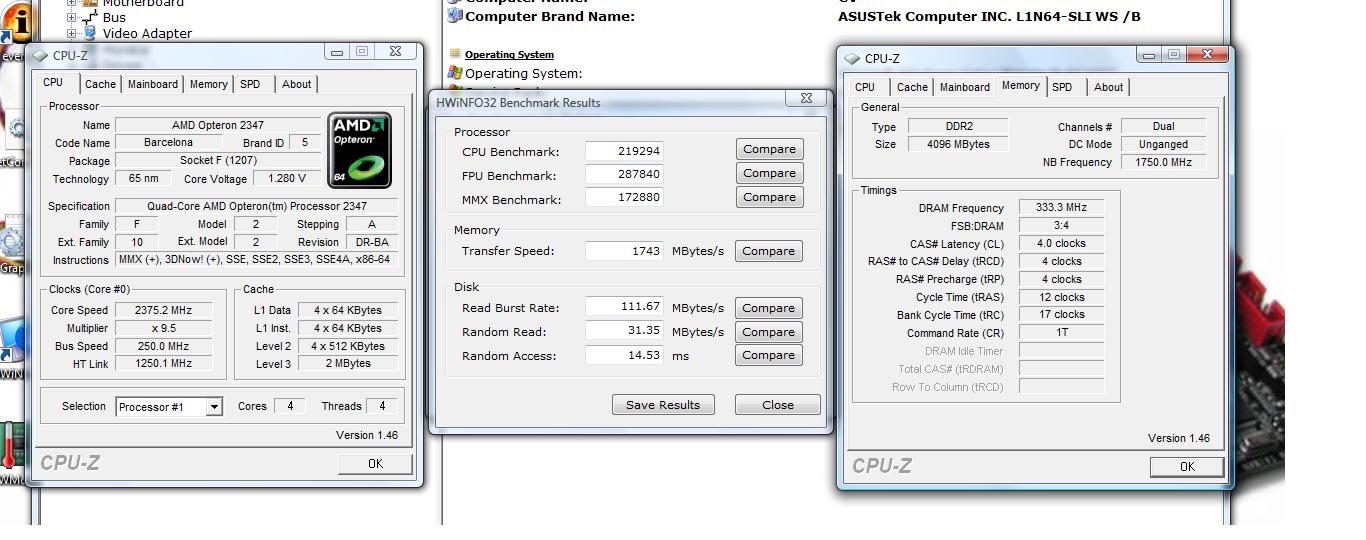Image resolution: width=1366 pixels, height=540 pixels.
Task: Compare the Random Read result
Action: (768, 332)
